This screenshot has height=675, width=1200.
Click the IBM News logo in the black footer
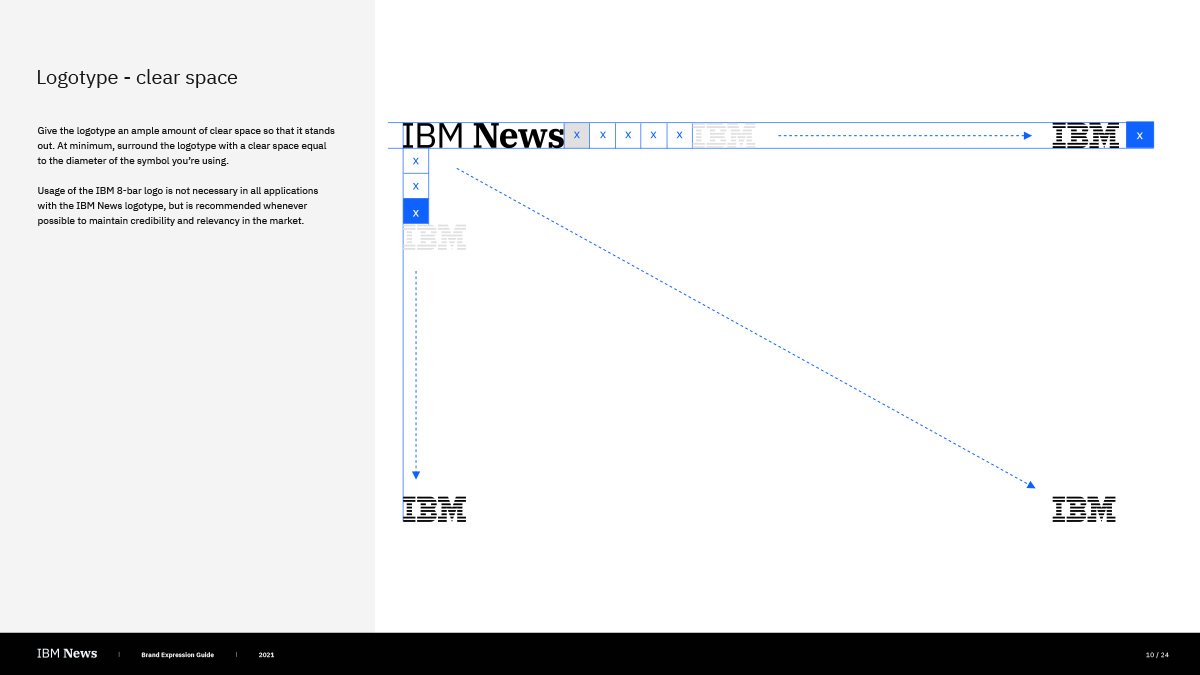(x=67, y=654)
